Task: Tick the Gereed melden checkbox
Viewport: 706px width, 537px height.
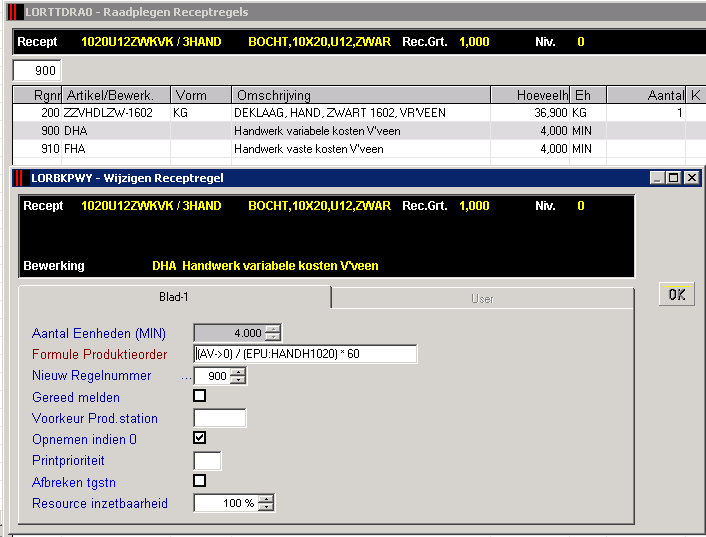Action: pyautogui.click(x=199, y=396)
